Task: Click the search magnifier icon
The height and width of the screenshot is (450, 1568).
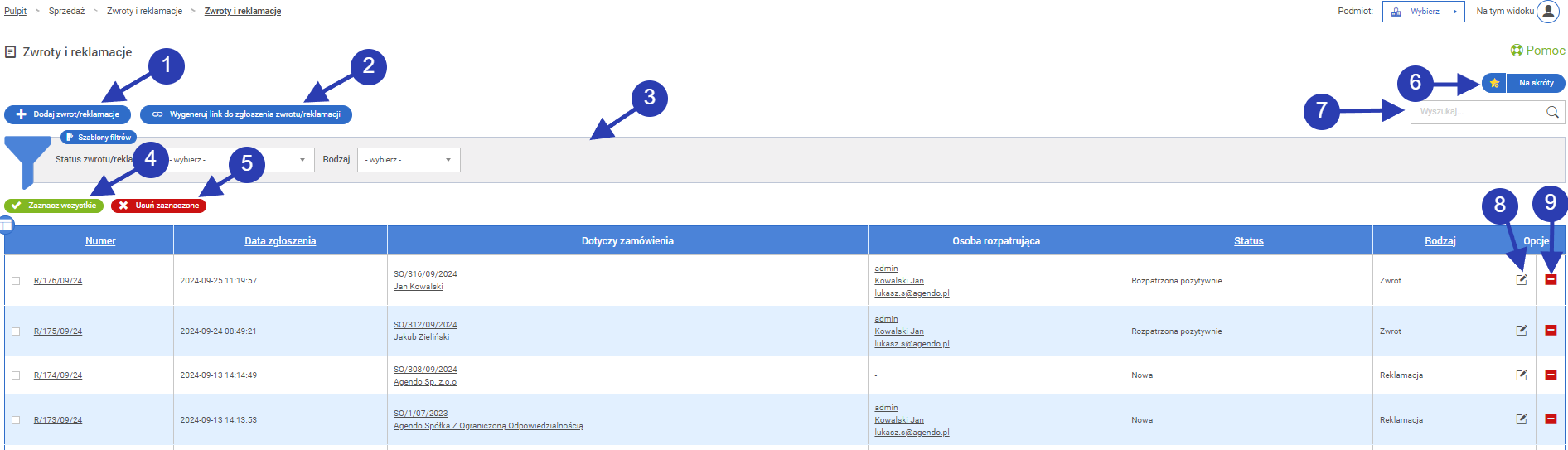Action: pyautogui.click(x=1552, y=112)
